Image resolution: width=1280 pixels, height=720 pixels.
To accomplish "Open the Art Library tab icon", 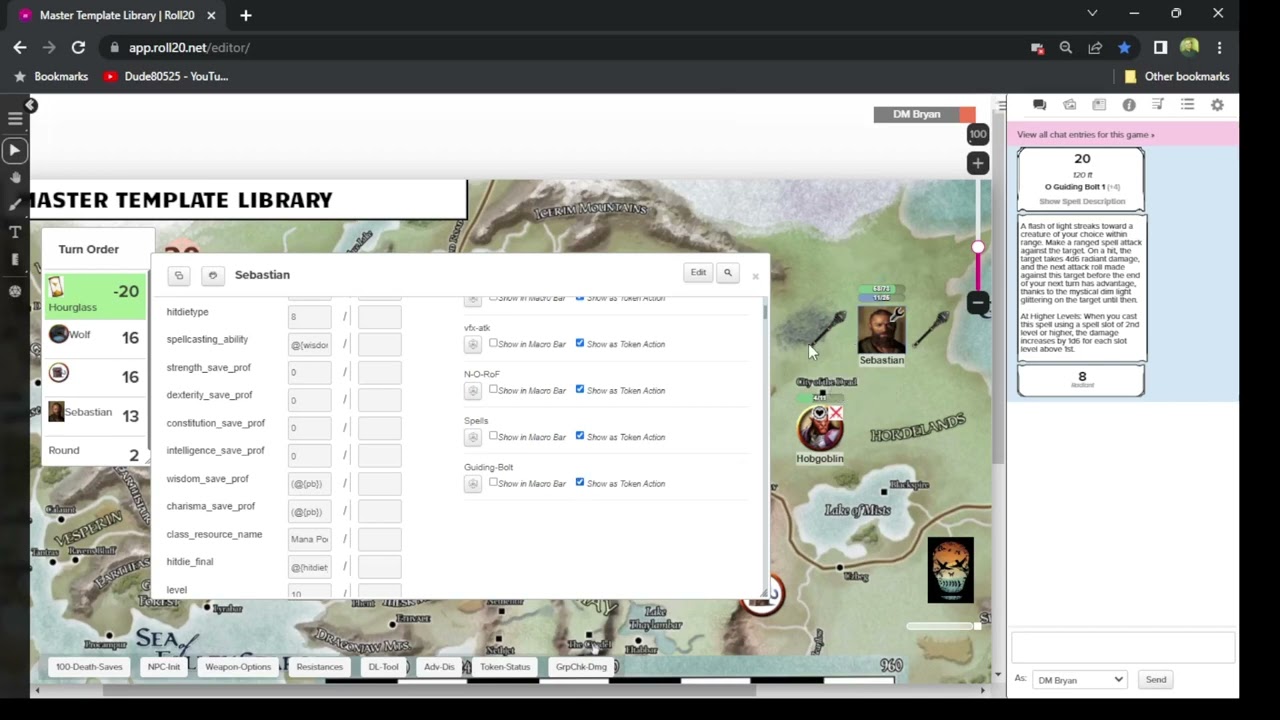I will pos(1069,105).
